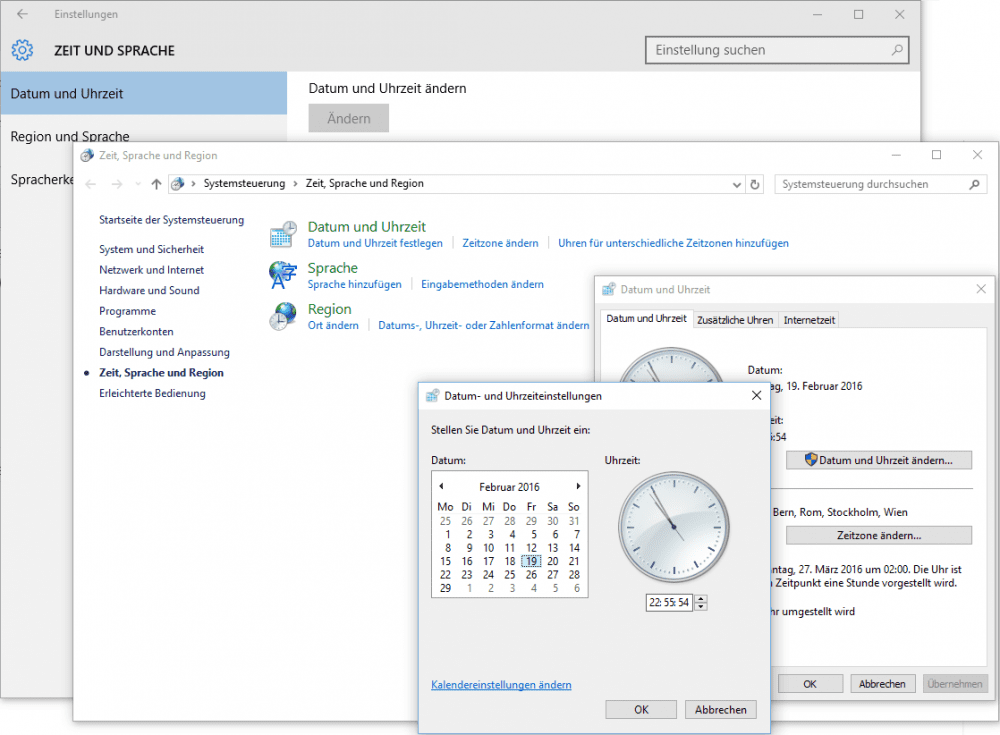Click the Settings gear icon
1000x735 pixels.
[22, 49]
